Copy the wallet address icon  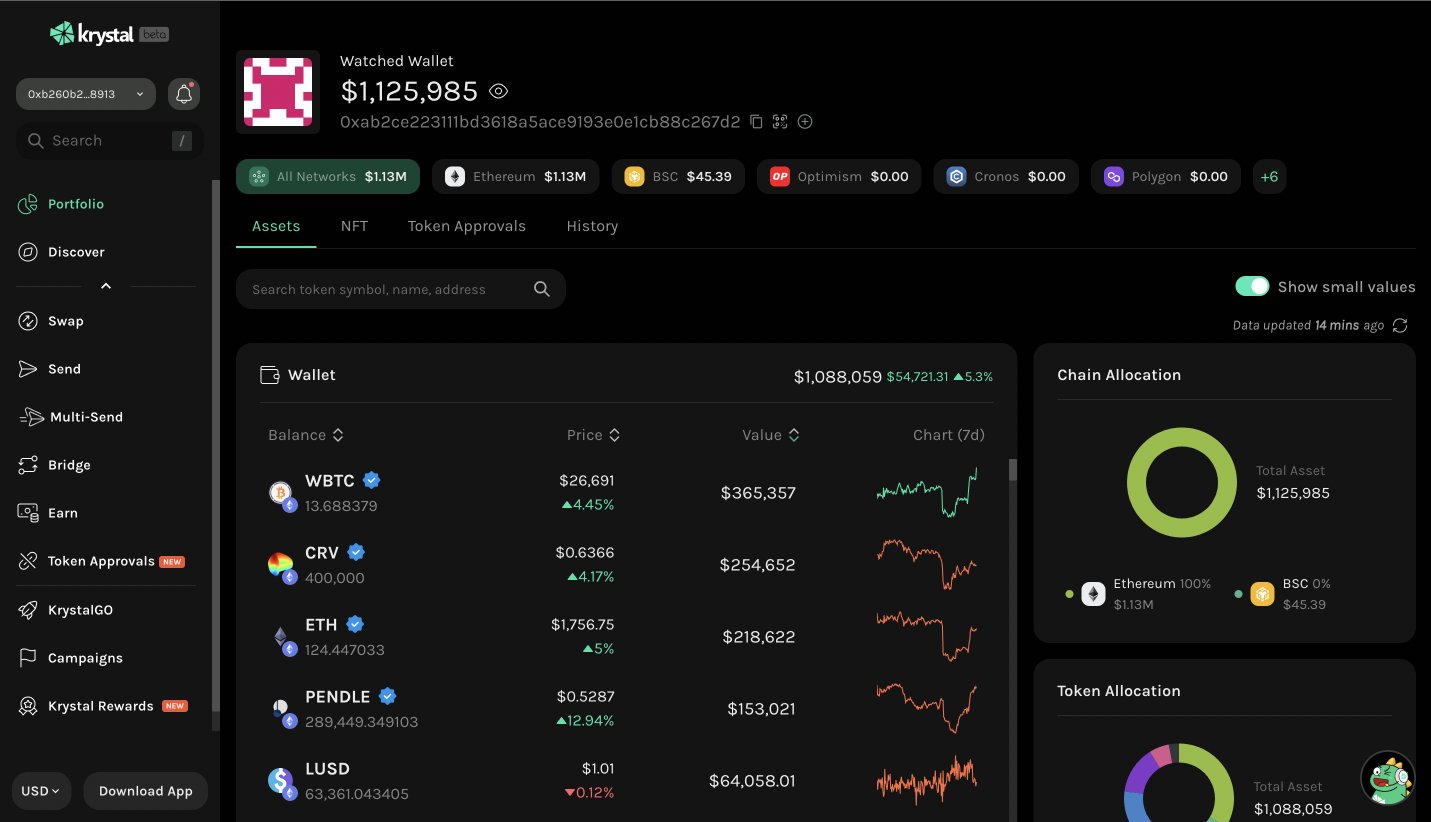(756, 122)
